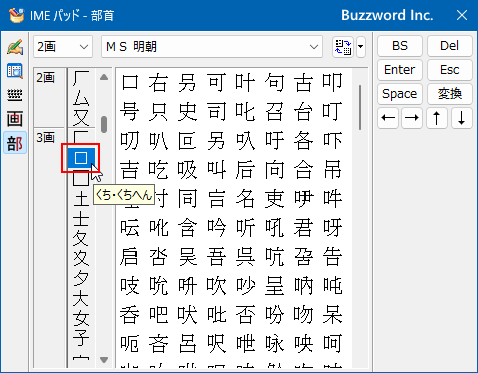The height and width of the screenshot is (373, 478).
Task: Insert the kanji 告
Action: [x=332, y=257]
